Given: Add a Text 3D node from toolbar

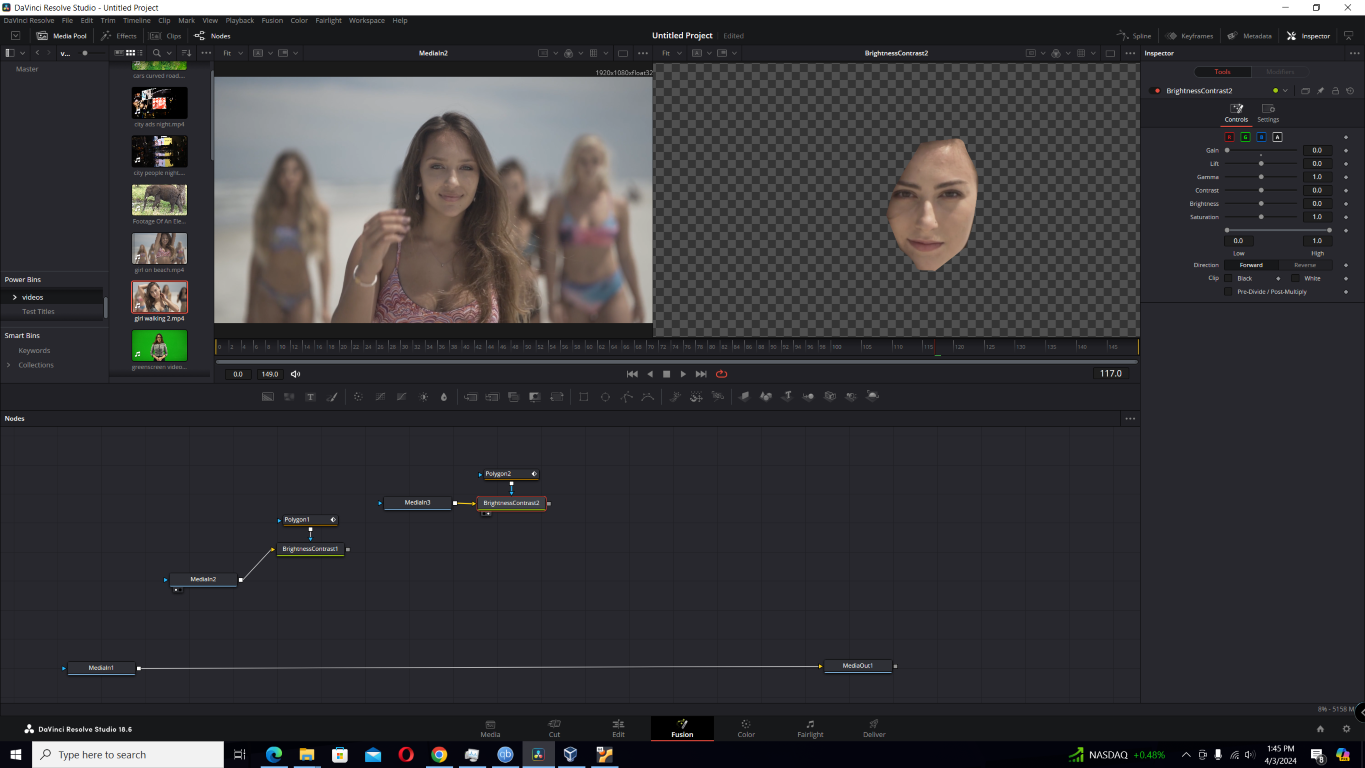Looking at the screenshot, I should (787, 397).
